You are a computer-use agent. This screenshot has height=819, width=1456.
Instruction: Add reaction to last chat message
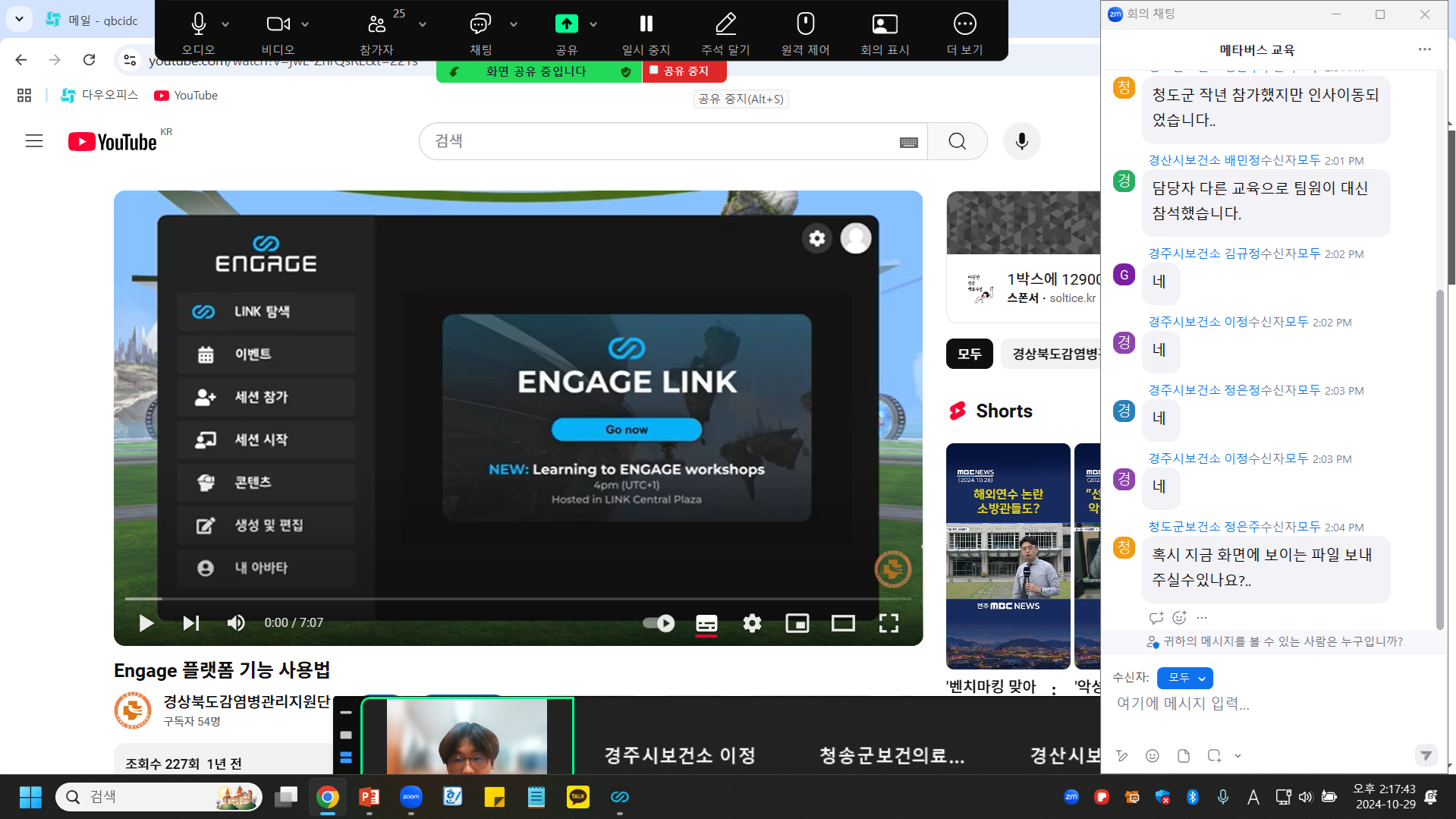[1179, 617]
